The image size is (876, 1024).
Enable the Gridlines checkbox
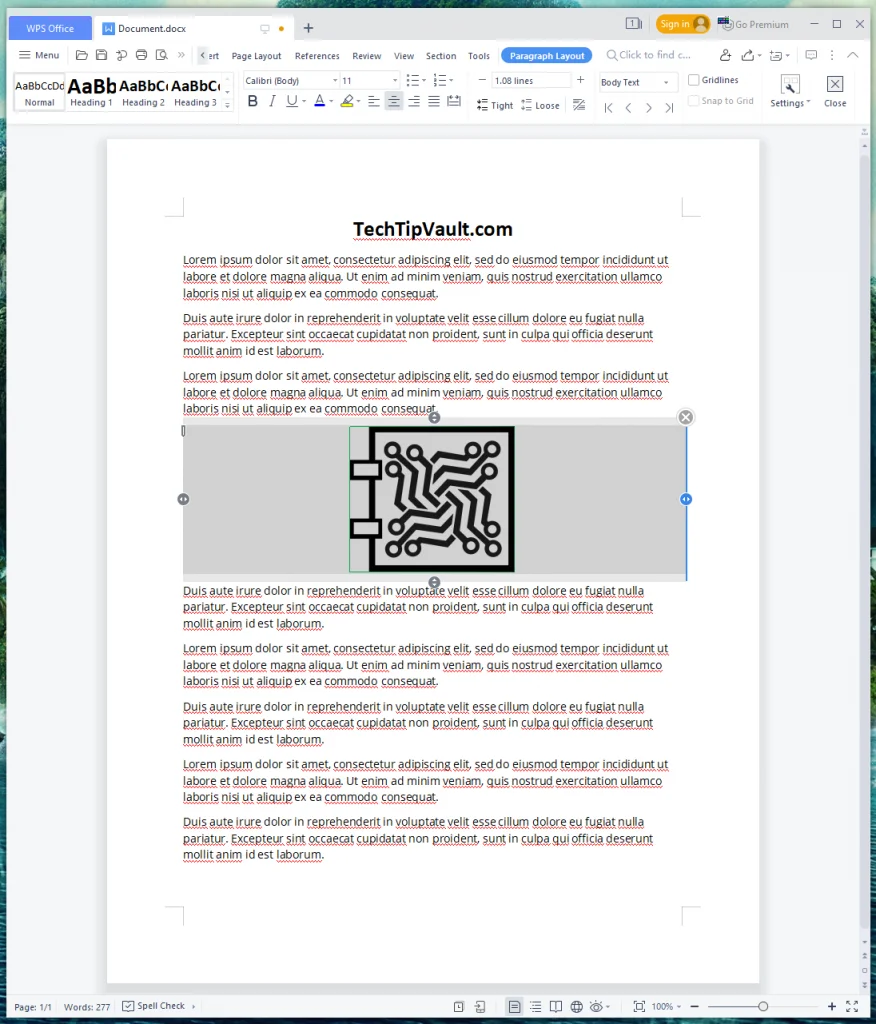[x=694, y=80]
